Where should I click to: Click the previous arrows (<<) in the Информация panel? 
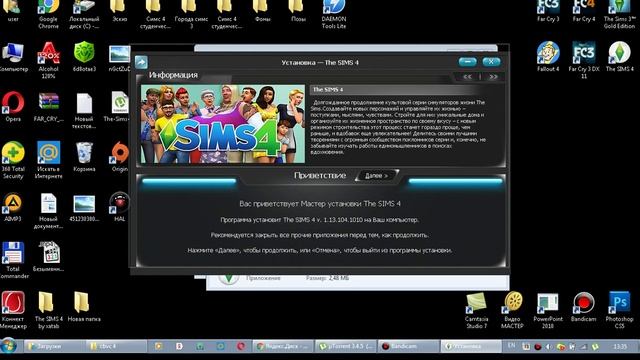[x=467, y=77]
